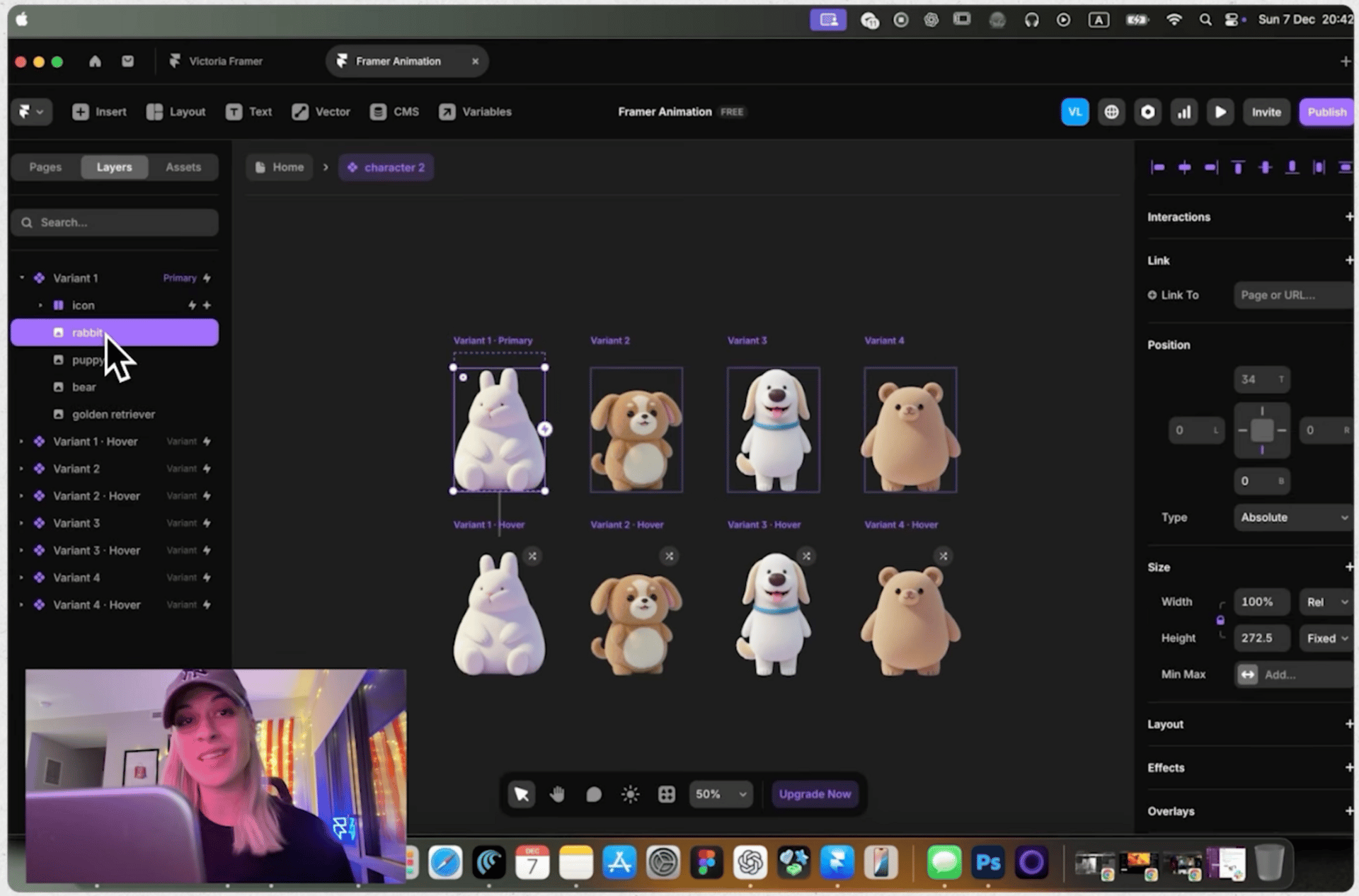Click the Publish button
This screenshot has height=896, width=1359.
pyautogui.click(x=1326, y=112)
